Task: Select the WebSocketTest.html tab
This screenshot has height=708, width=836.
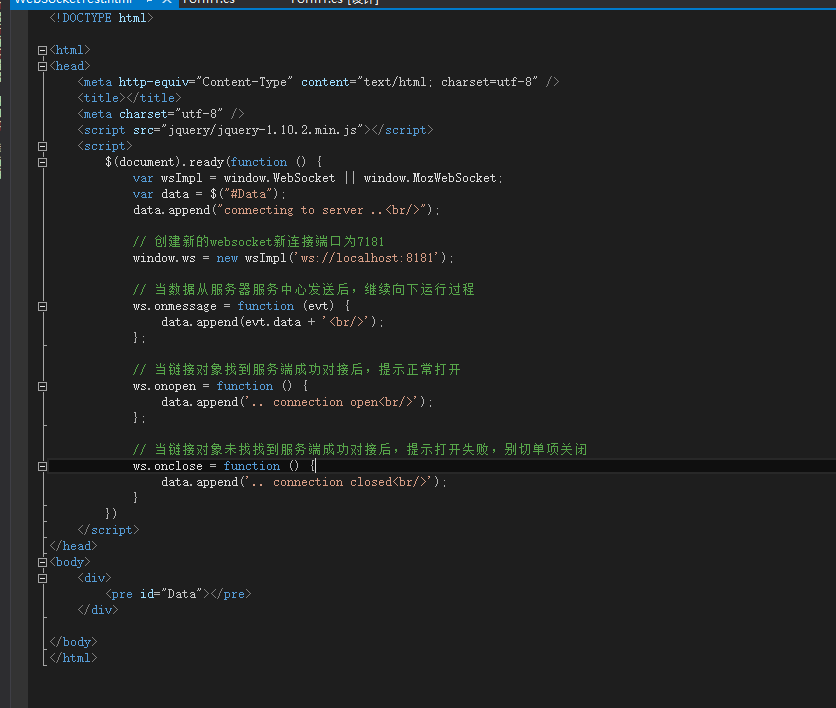Action: (70, 3)
